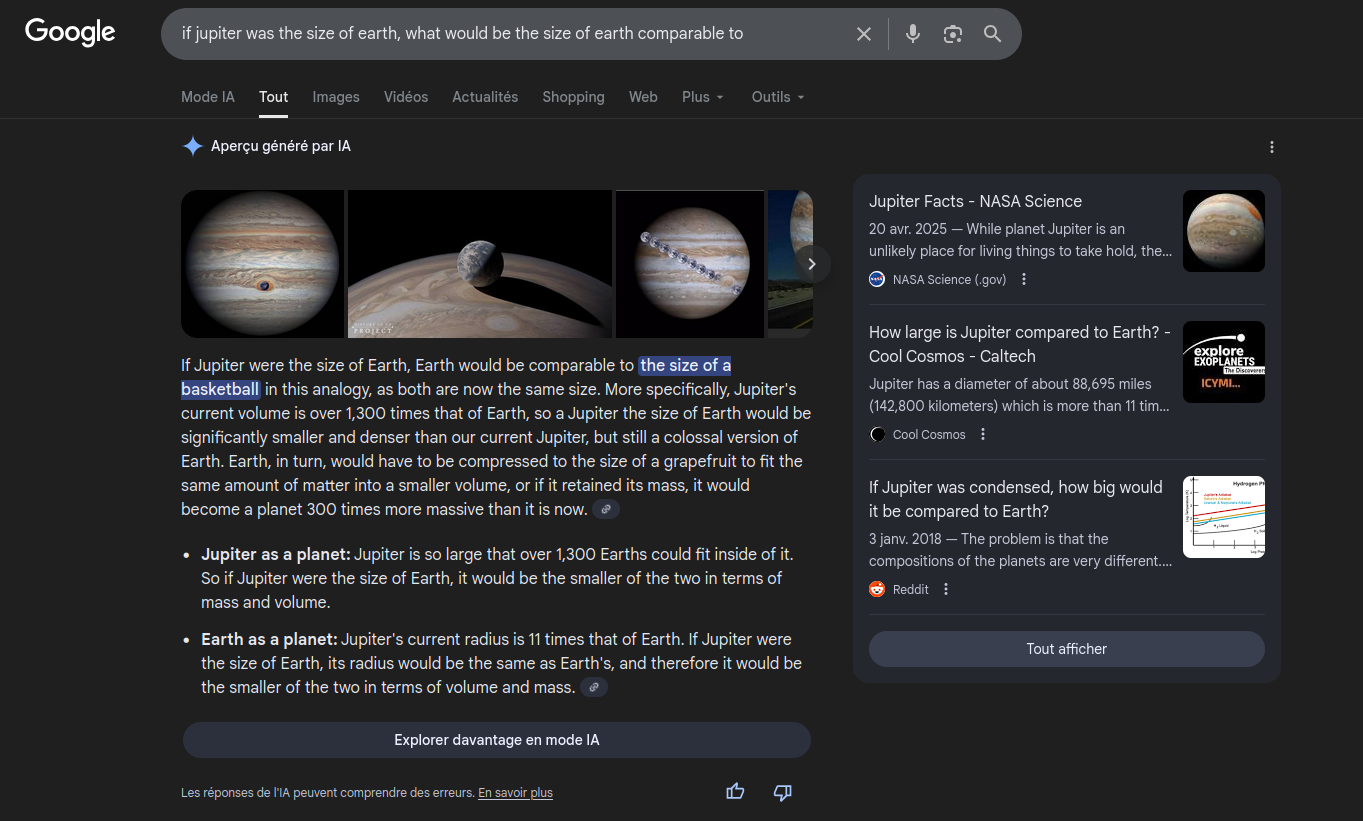Open How large is Jupiter compared result
The image size is (1363, 821).
point(1020,344)
